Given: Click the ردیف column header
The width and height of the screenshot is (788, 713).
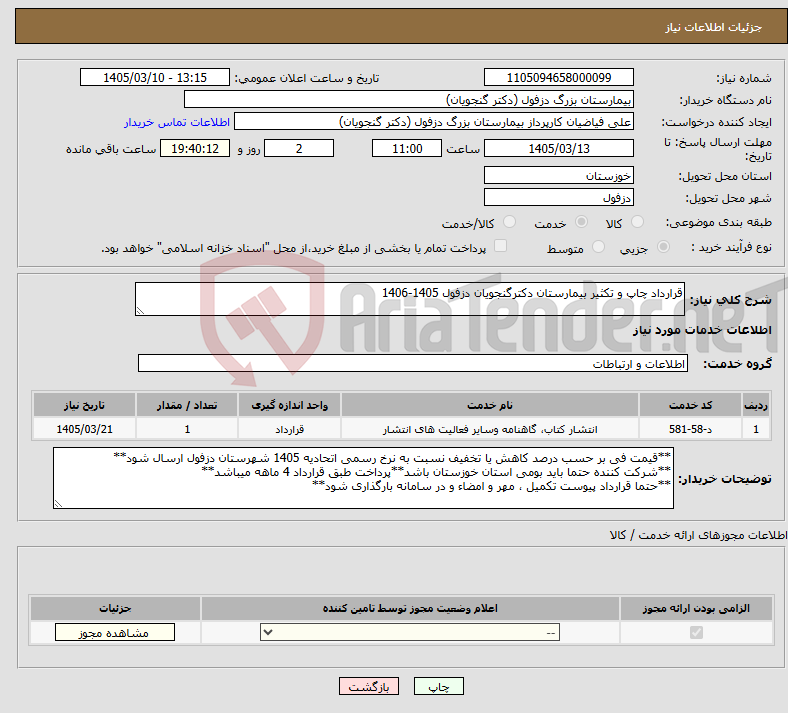Looking at the screenshot, I should point(756,405).
